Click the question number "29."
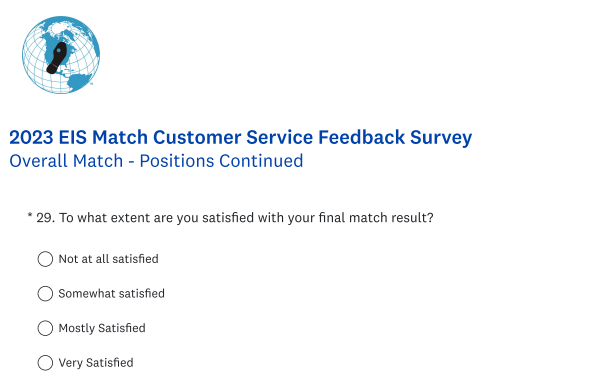The height and width of the screenshot is (389, 596). [x=46, y=218]
